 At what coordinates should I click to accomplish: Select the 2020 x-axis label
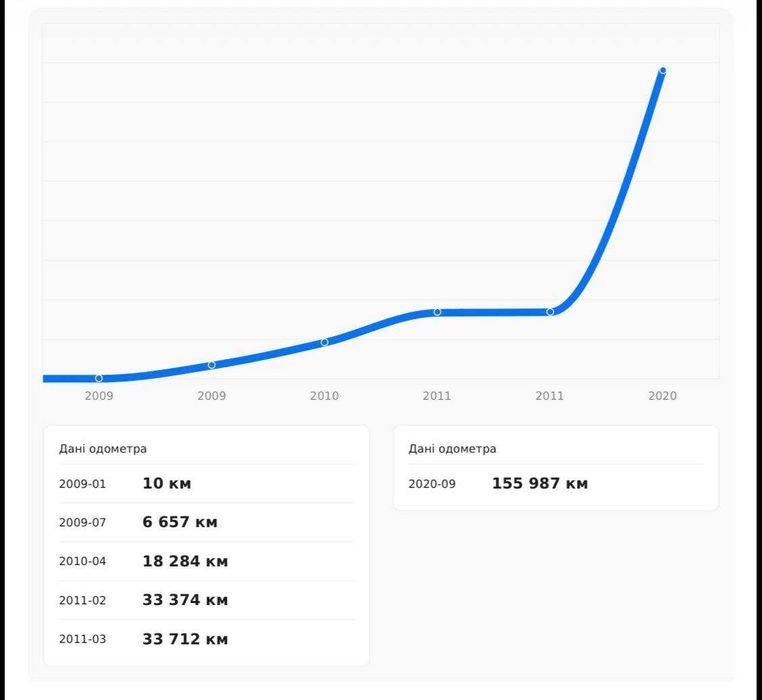point(662,396)
